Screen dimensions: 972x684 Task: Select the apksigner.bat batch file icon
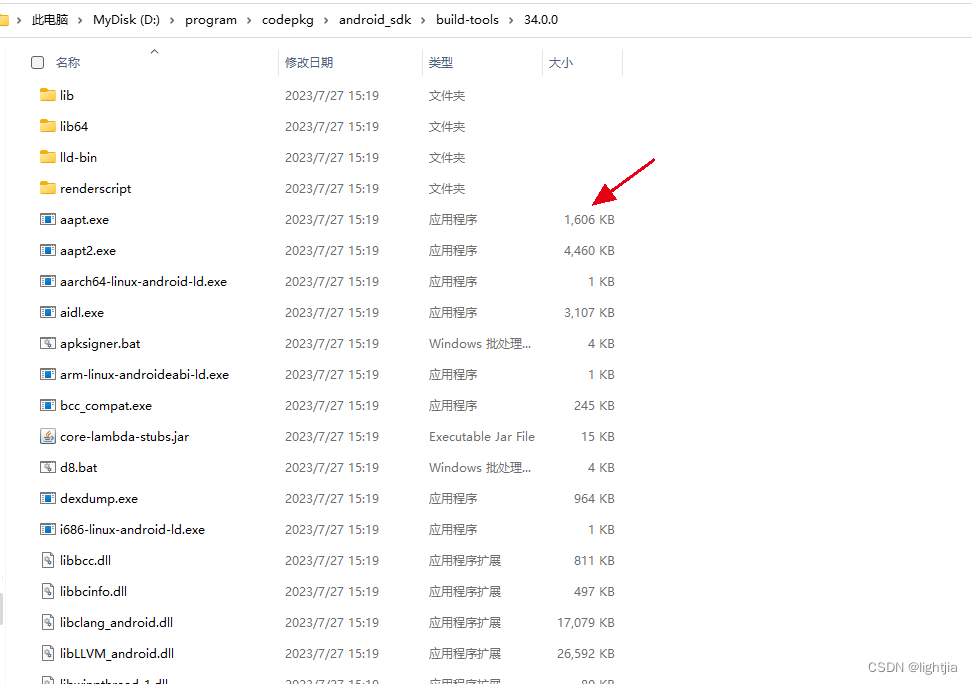click(x=47, y=343)
